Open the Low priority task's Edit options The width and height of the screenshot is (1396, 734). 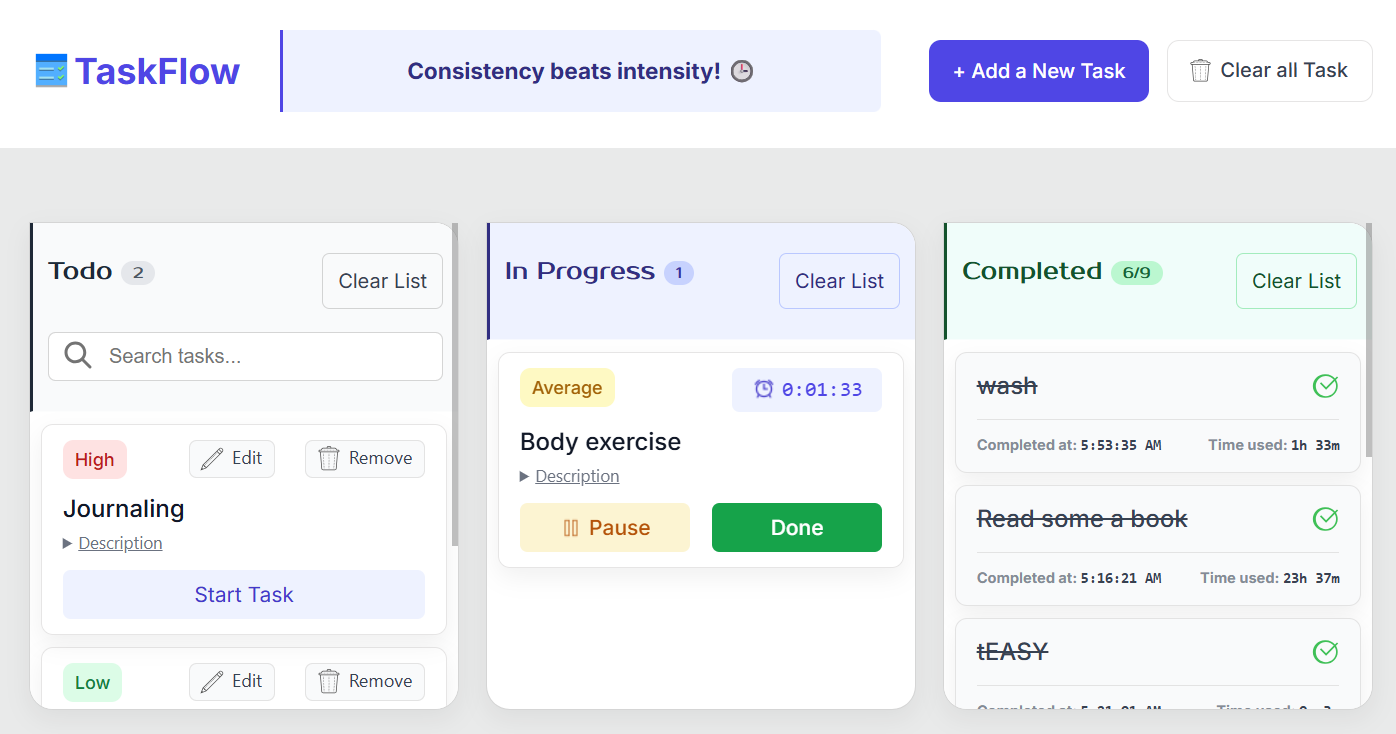[x=232, y=681]
